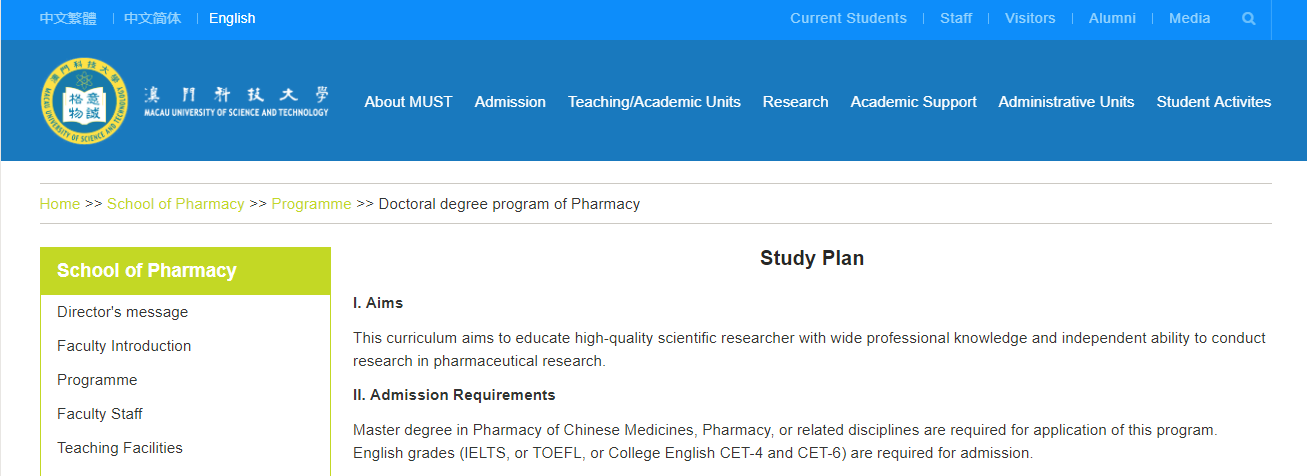The height and width of the screenshot is (476, 1307).
Task: Open the About MUST menu
Action: pyautogui.click(x=408, y=102)
